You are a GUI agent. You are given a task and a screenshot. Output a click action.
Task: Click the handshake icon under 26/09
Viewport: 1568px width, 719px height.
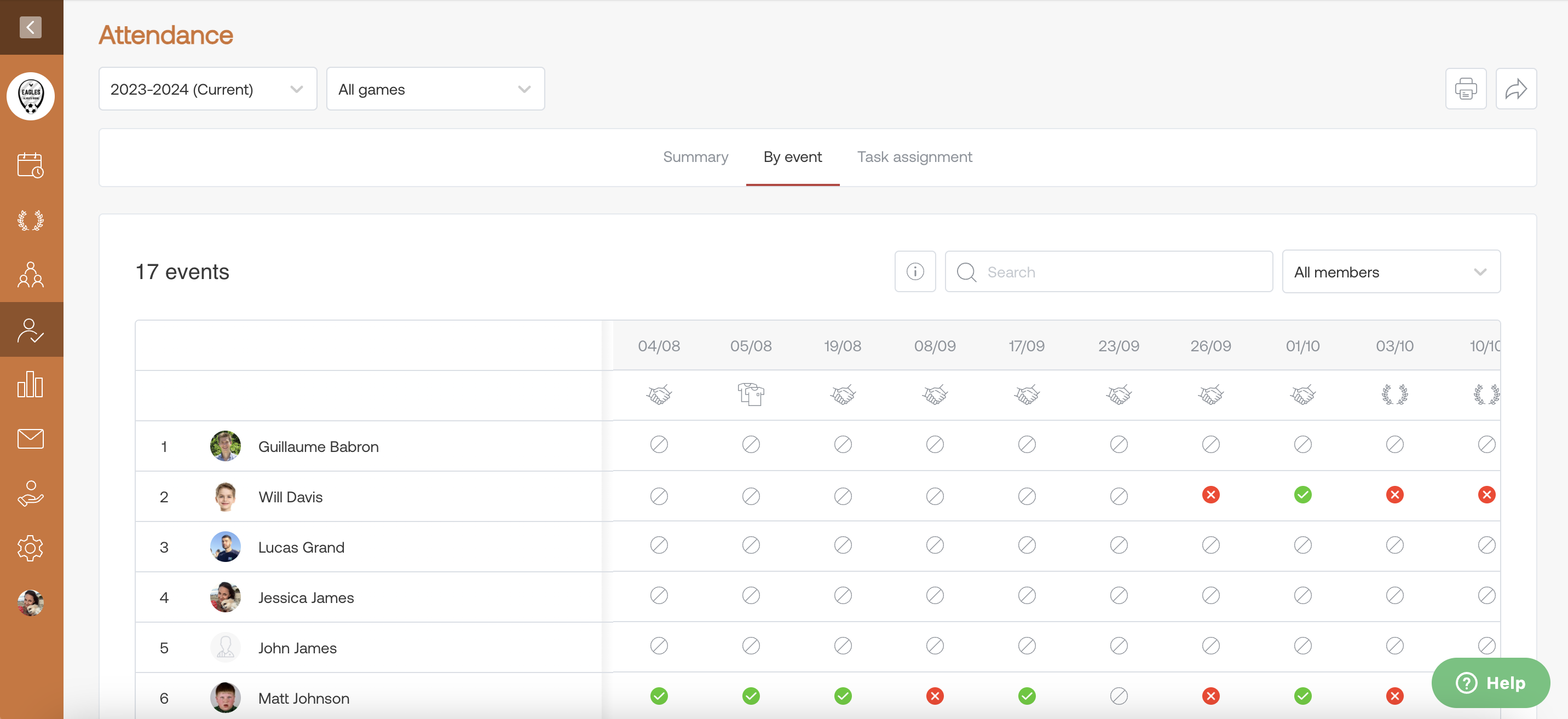(x=1210, y=395)
